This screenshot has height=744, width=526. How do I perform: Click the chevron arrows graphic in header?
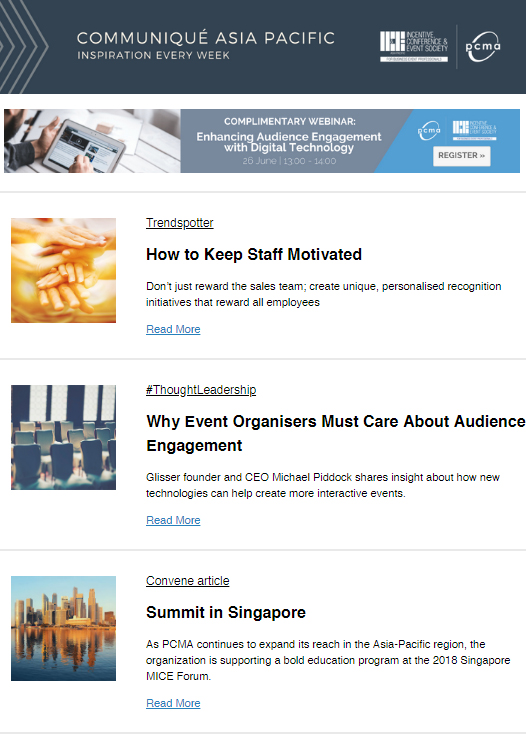(24, 46)
